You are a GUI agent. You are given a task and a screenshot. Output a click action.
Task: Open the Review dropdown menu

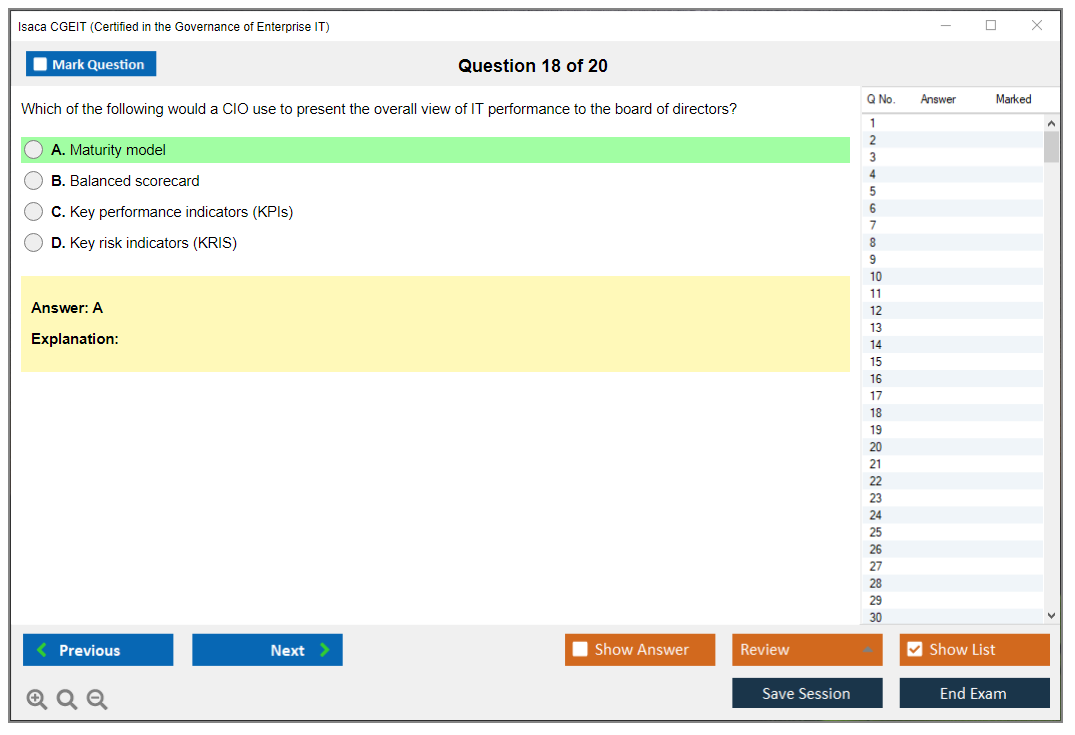pyautogui.click(x=807, y=650)
